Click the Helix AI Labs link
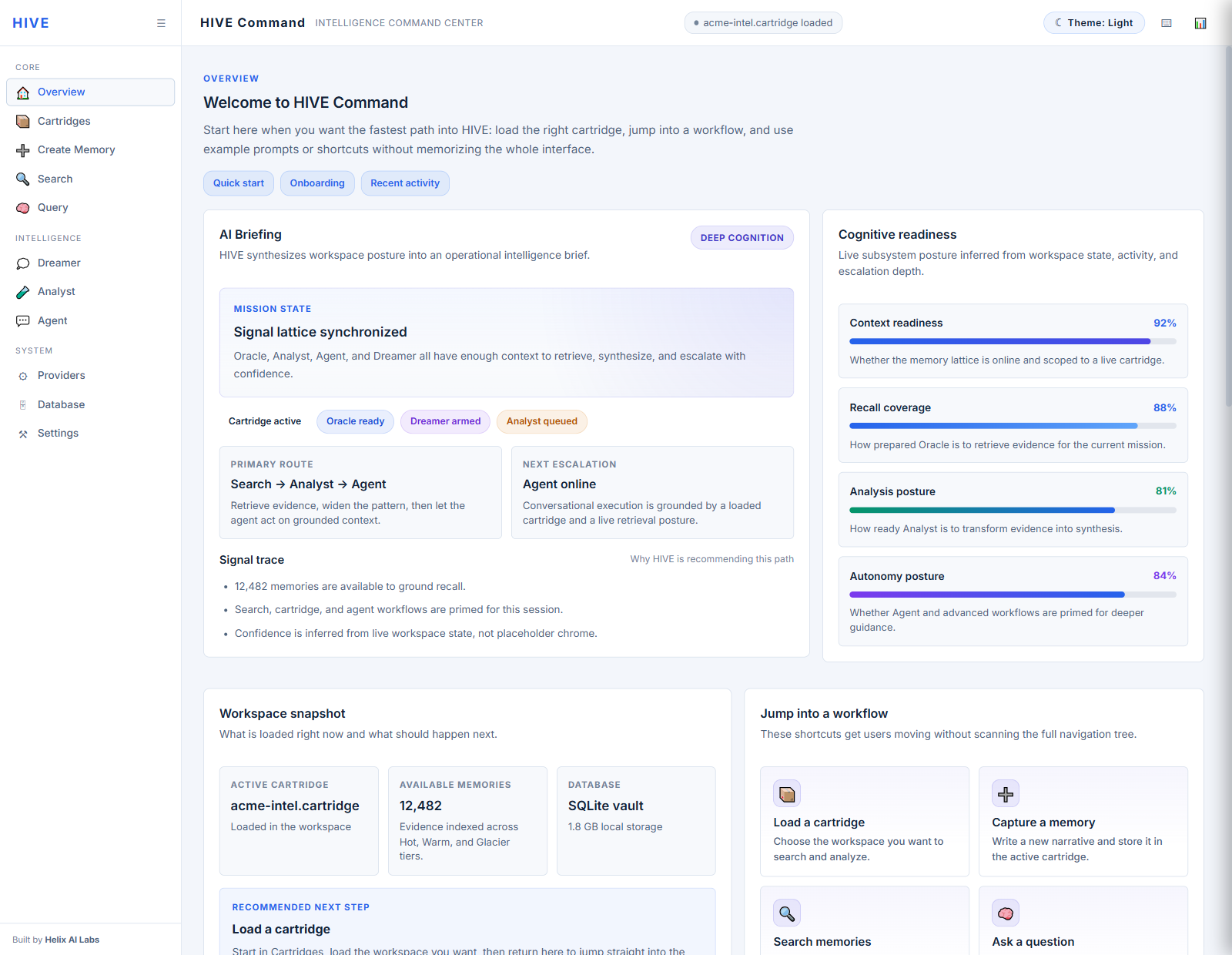The image size is (1232, 955). (x=72, y=940)
